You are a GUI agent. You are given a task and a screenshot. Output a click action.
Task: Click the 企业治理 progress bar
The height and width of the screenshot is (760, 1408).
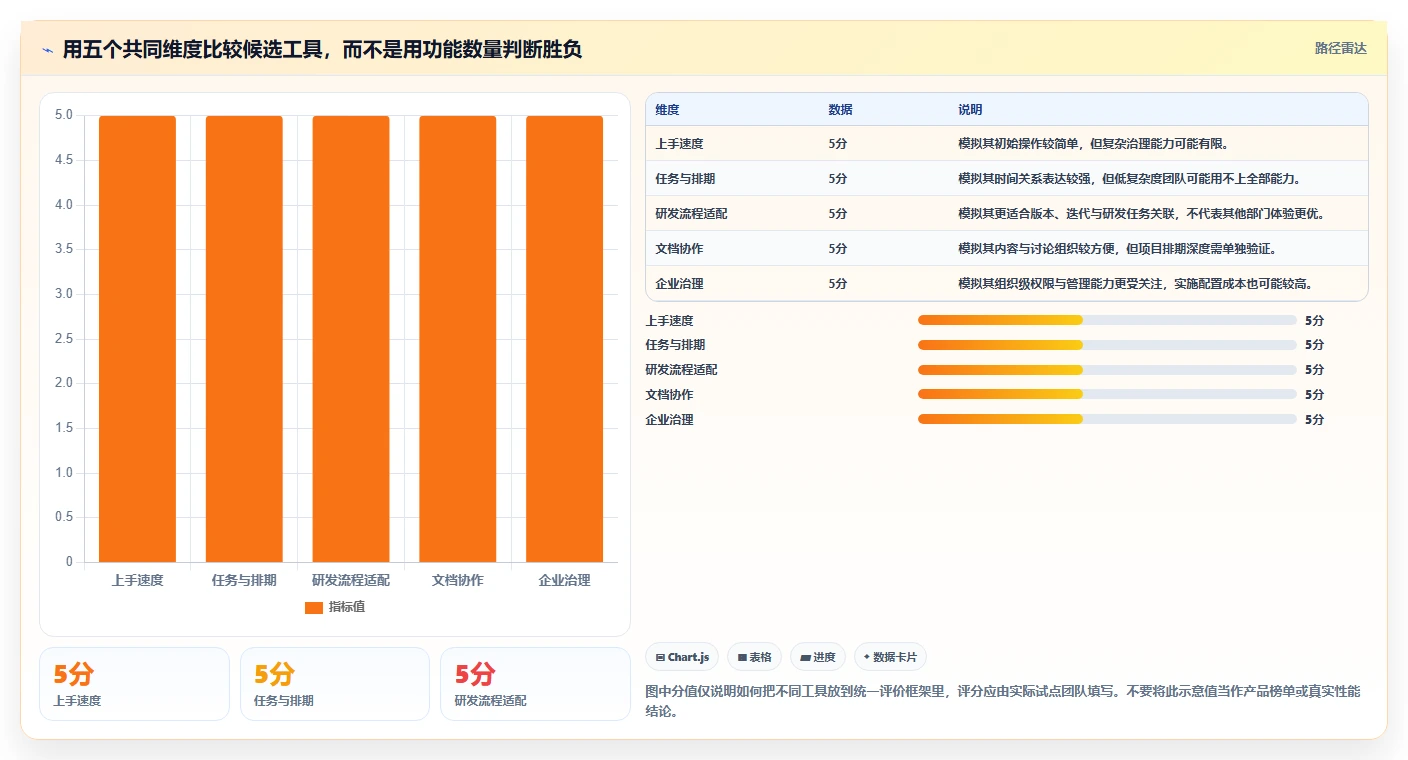click(1107, 419)
